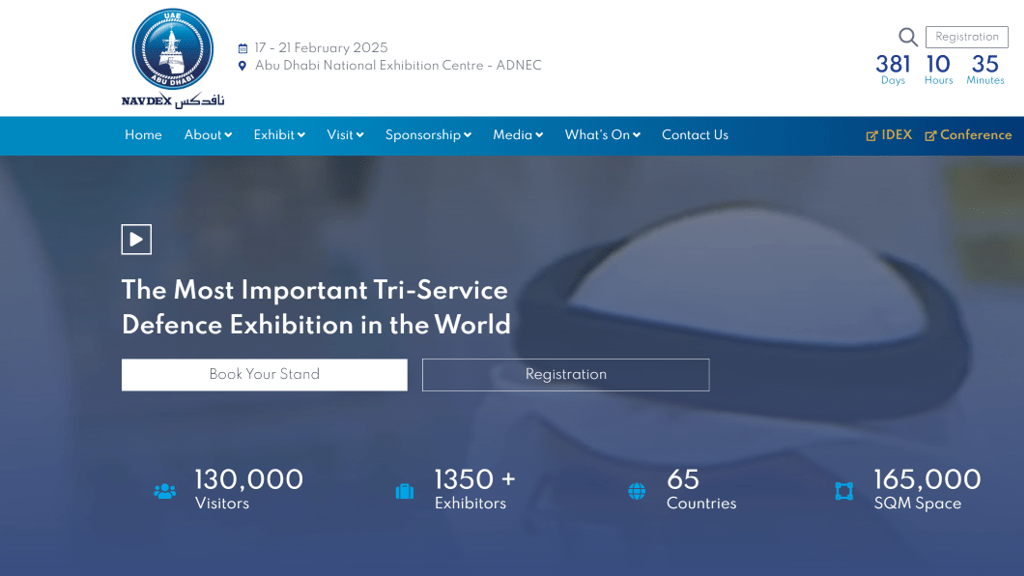Click the Registration button in the header
The image size is (1024, 576).
click(x=967, y=37)
